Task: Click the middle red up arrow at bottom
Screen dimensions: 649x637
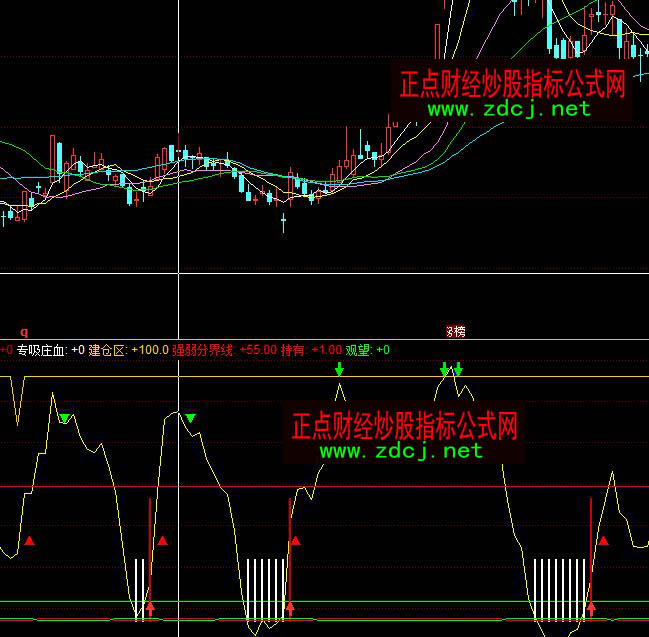Action: (290, 606)
